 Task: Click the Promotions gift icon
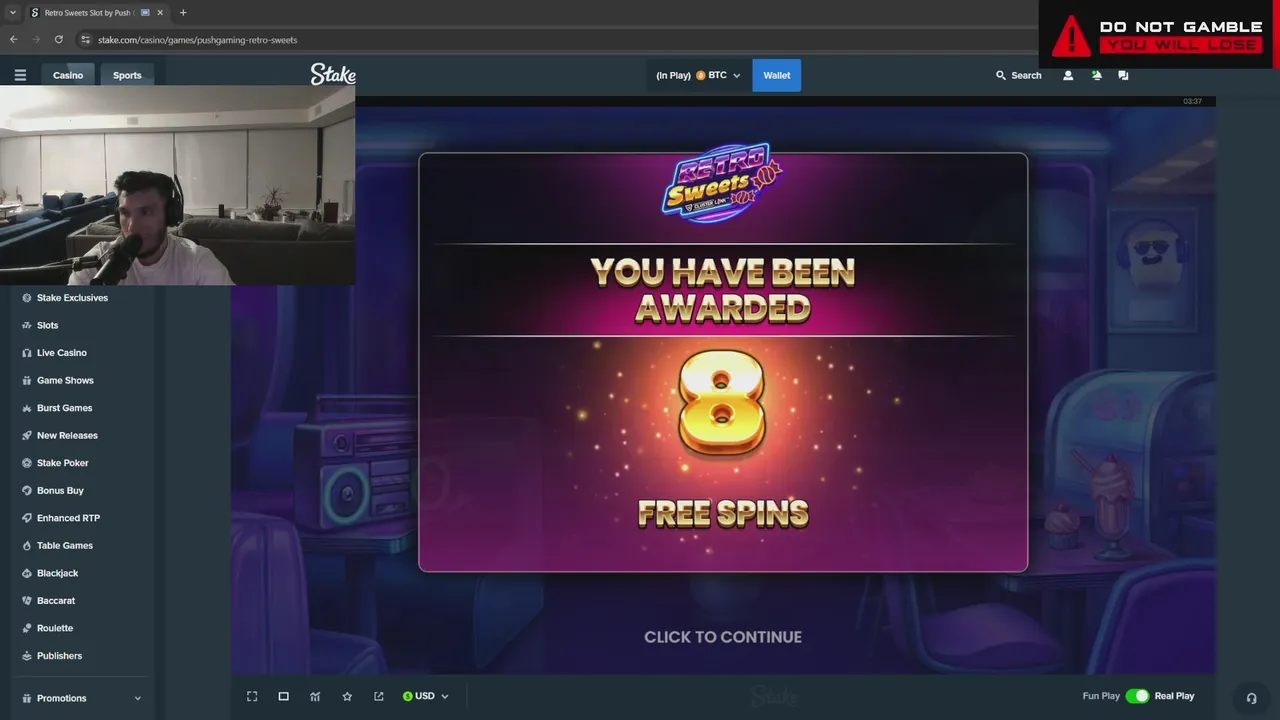(27, 698)
